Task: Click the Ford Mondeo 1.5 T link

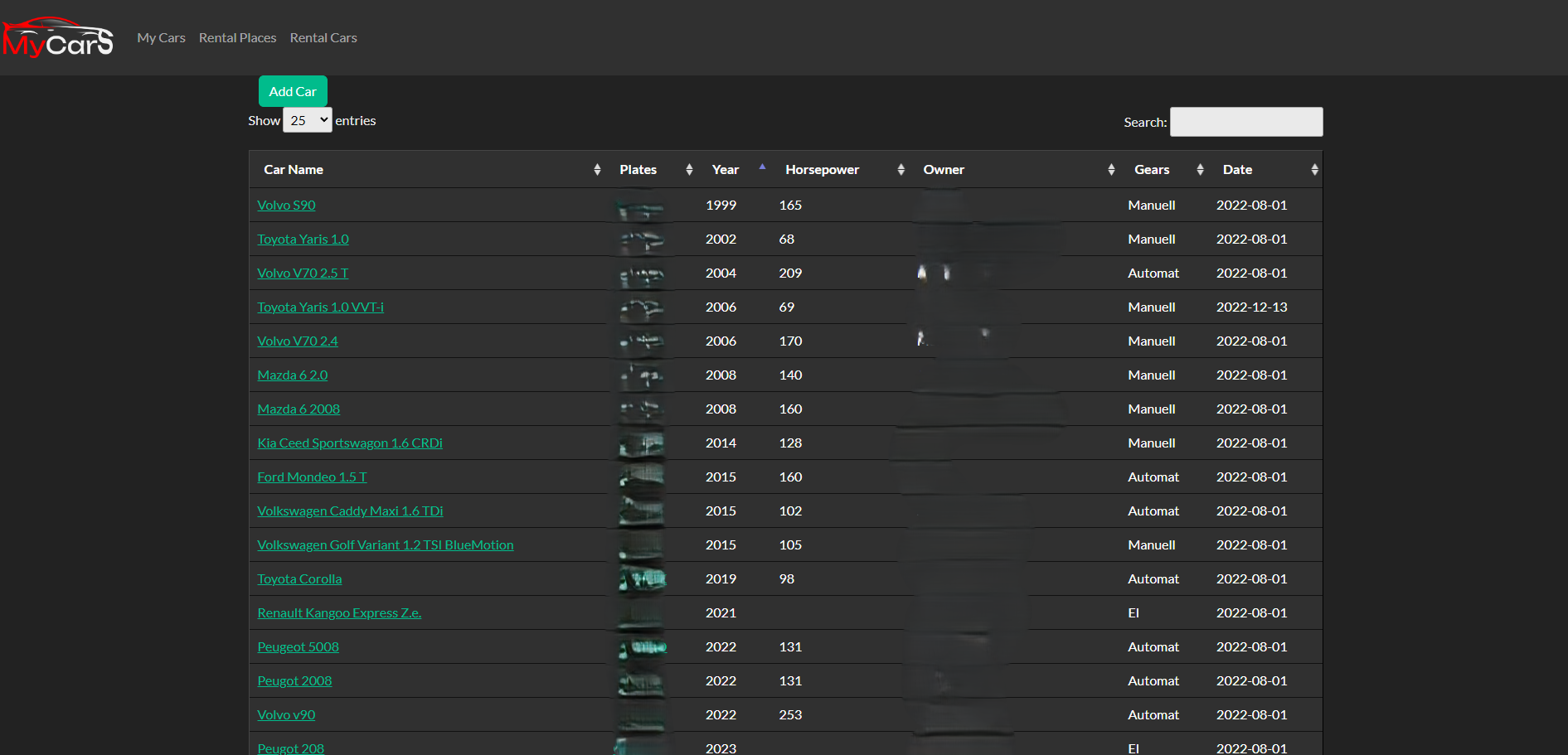Action: pos(312,477)
